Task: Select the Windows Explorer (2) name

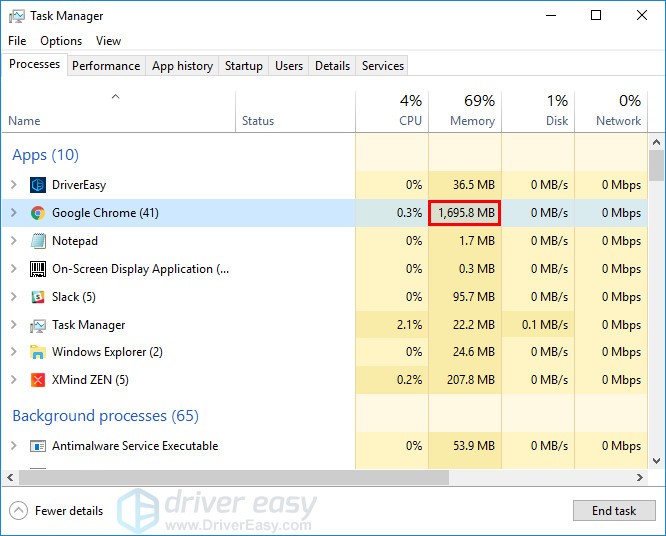Action: point(107,352)
